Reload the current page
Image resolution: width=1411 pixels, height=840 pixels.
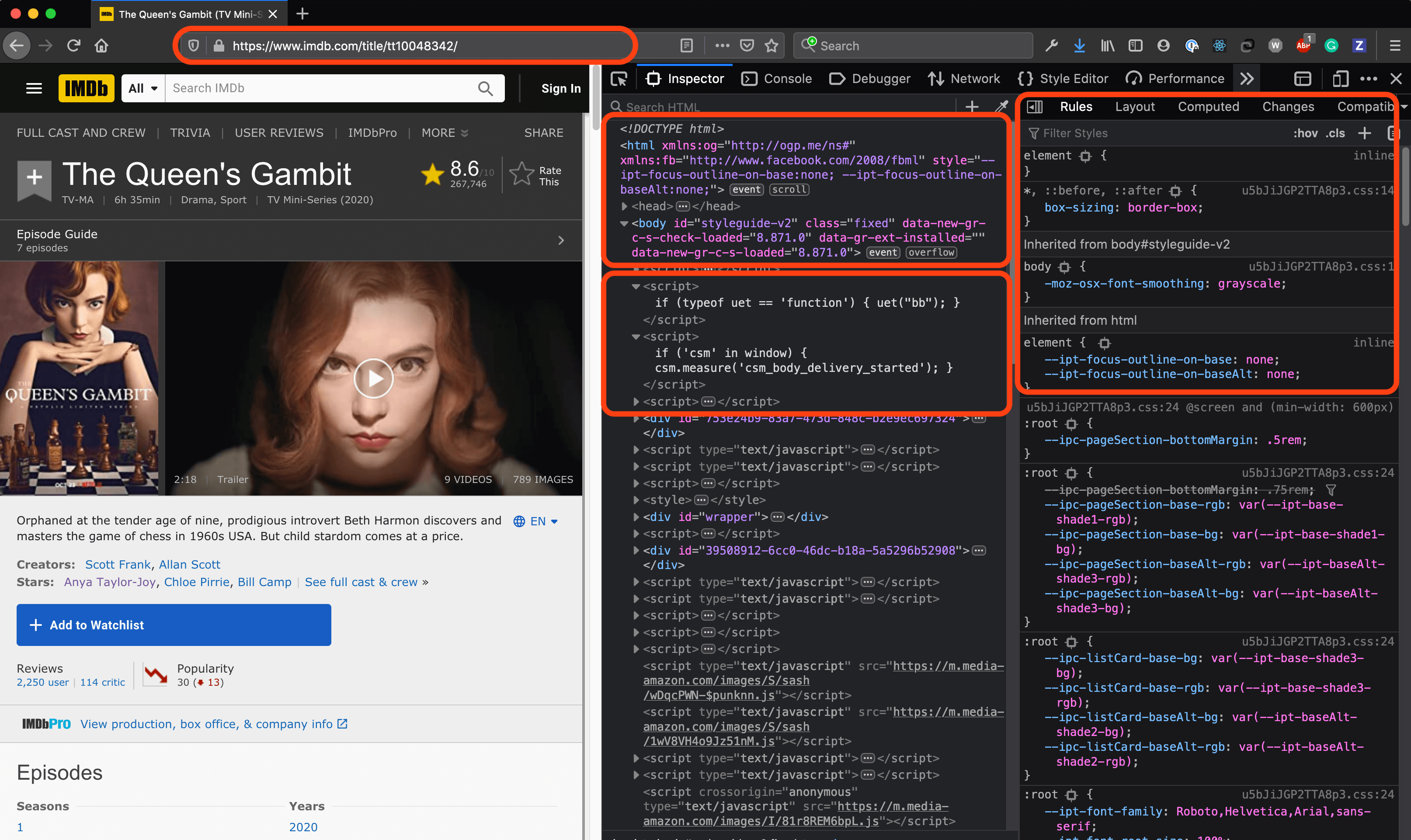[73, 46]
